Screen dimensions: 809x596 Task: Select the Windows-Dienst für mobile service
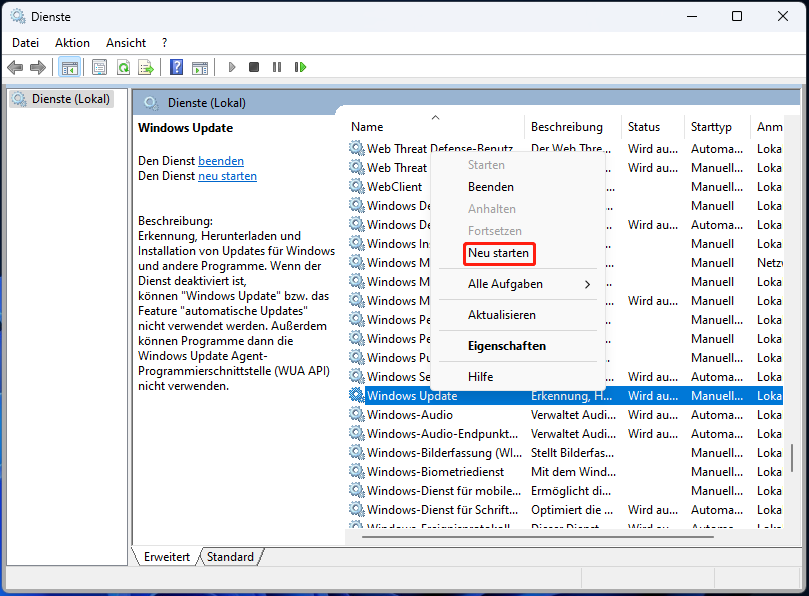pyautogui.click(x=565, y=491)
